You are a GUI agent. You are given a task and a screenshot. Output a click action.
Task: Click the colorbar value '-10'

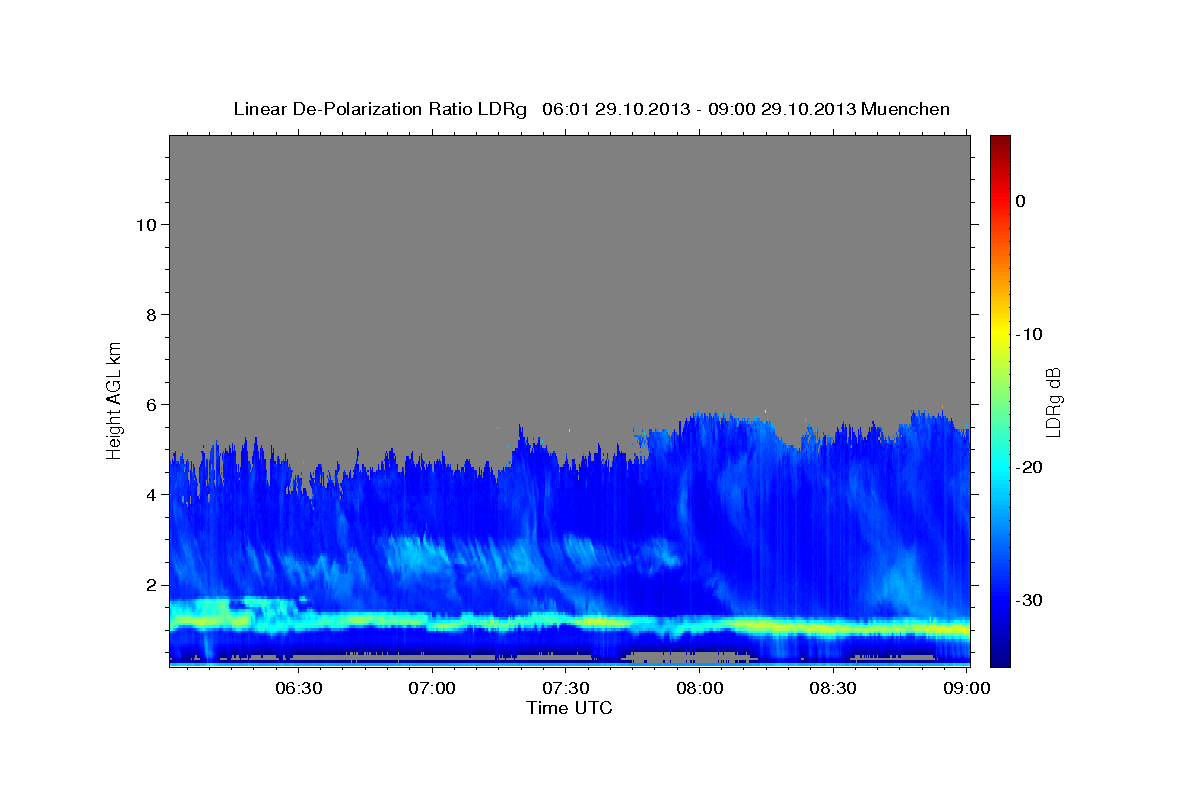[x=1029, y=334]
